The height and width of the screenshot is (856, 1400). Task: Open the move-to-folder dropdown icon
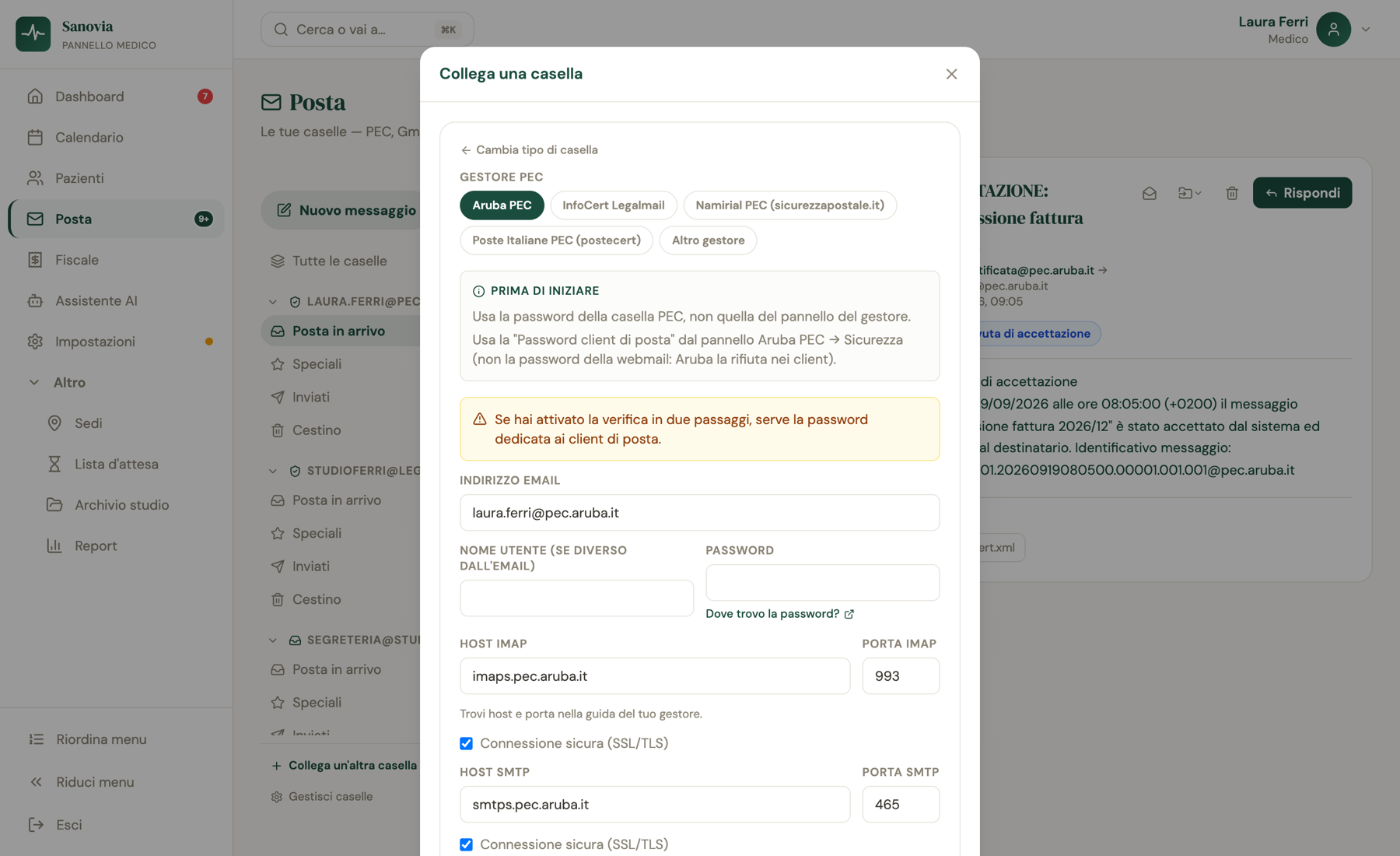coord(1190,193)
